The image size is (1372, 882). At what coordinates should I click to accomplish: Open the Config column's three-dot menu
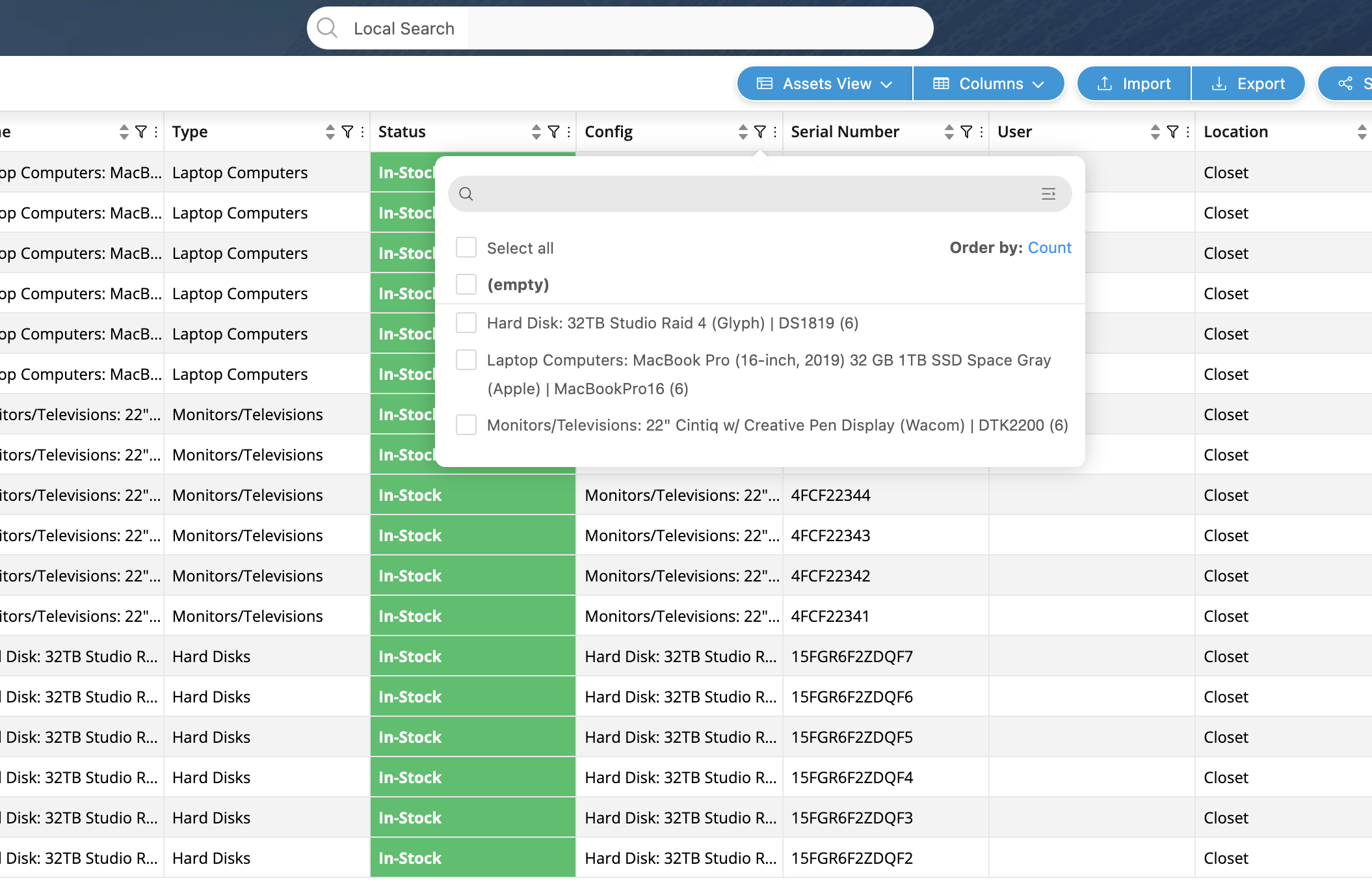point(774,131)
